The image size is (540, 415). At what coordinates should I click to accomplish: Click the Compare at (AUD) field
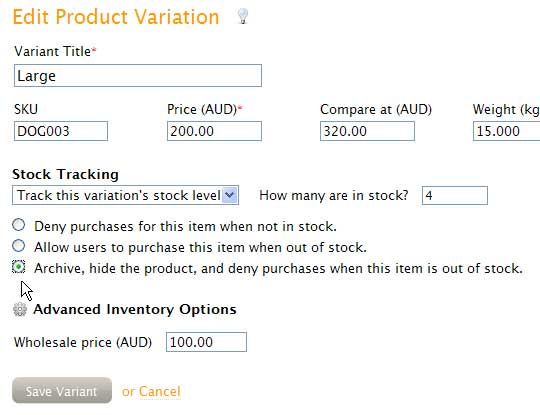tap(367, 131)
